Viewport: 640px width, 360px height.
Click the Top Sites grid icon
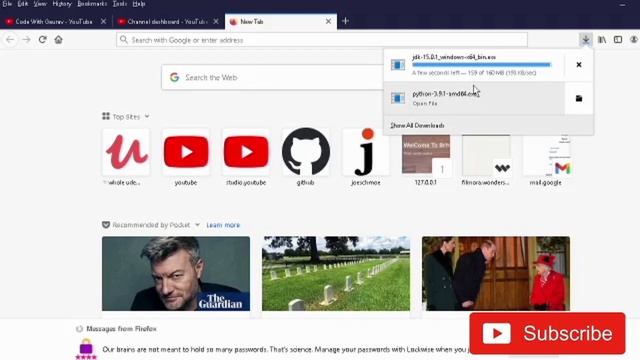(106, 116)
